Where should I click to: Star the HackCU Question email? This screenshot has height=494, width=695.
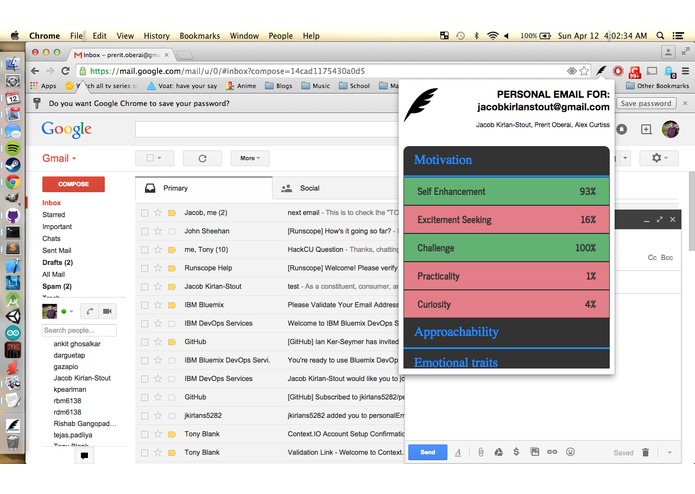(x=158, y=249)
